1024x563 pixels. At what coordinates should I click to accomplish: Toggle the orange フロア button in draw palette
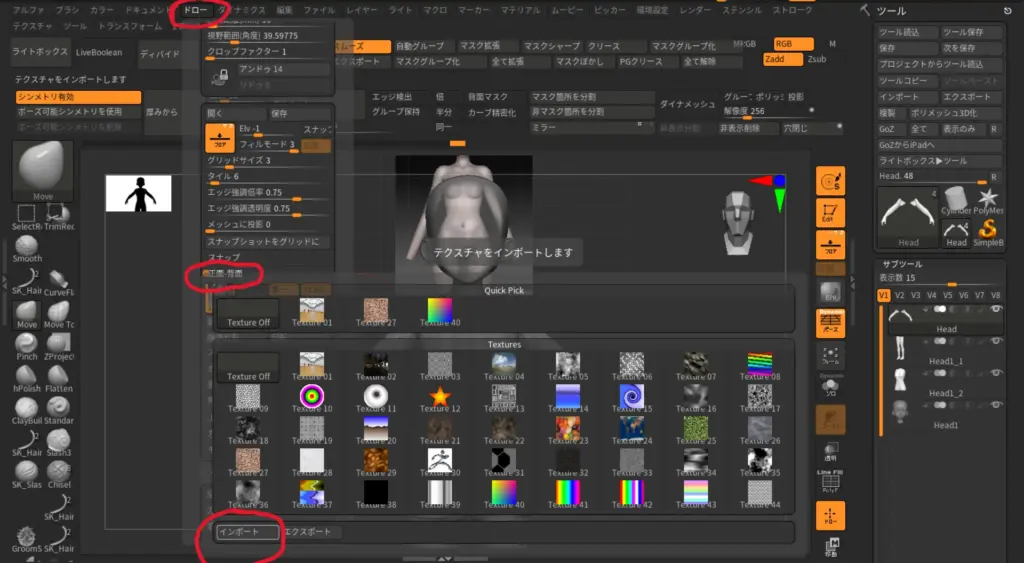click(x=220, y=138)
